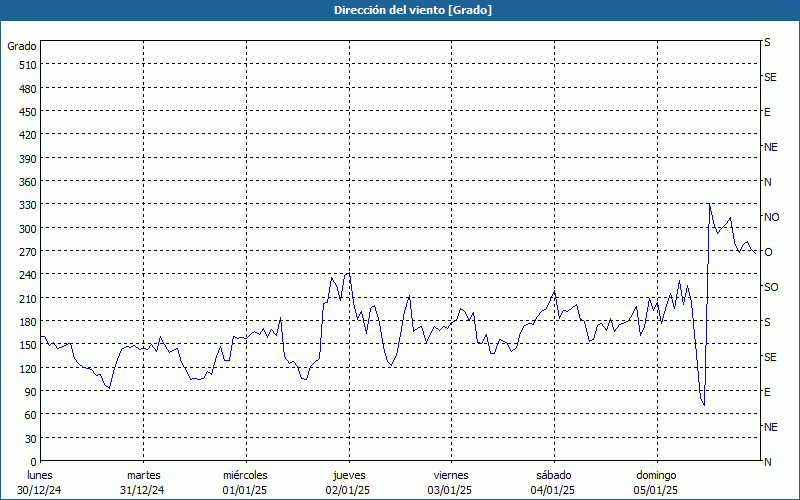
Task: Click the 'sábado' day label
Action: pyautogui.click(x=554, y=475)
